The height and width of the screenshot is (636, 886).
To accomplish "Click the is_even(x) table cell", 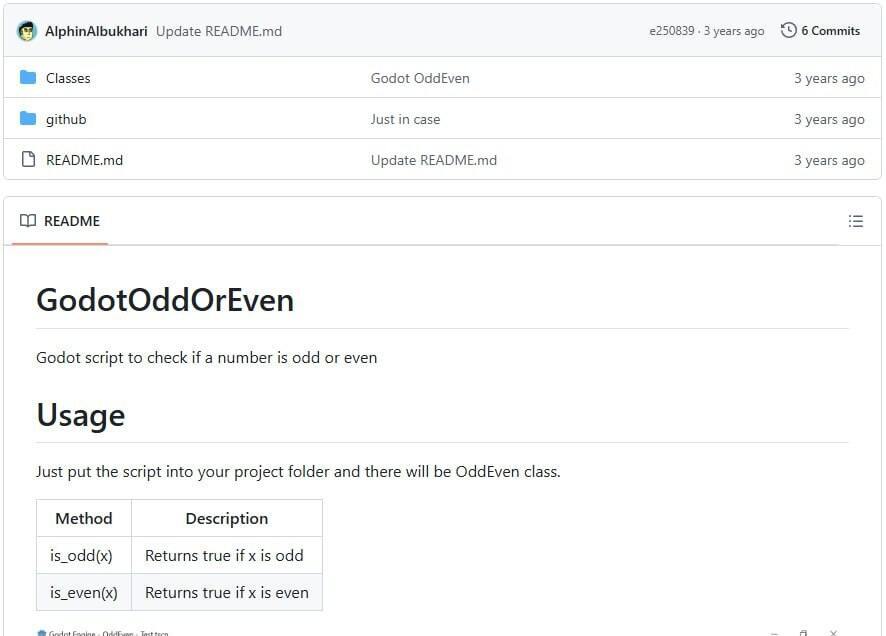I will [x=84, y=593].
